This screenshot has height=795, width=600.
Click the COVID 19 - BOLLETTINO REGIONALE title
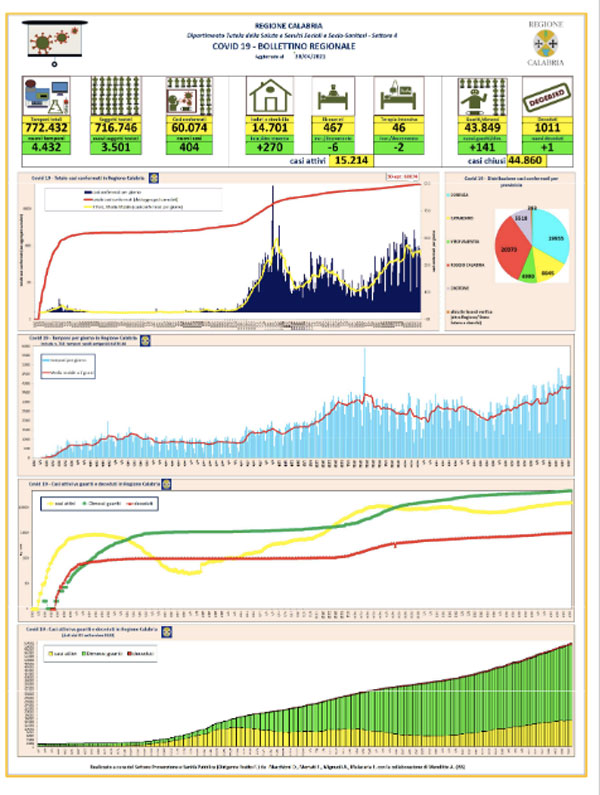(x=284, y=46)
